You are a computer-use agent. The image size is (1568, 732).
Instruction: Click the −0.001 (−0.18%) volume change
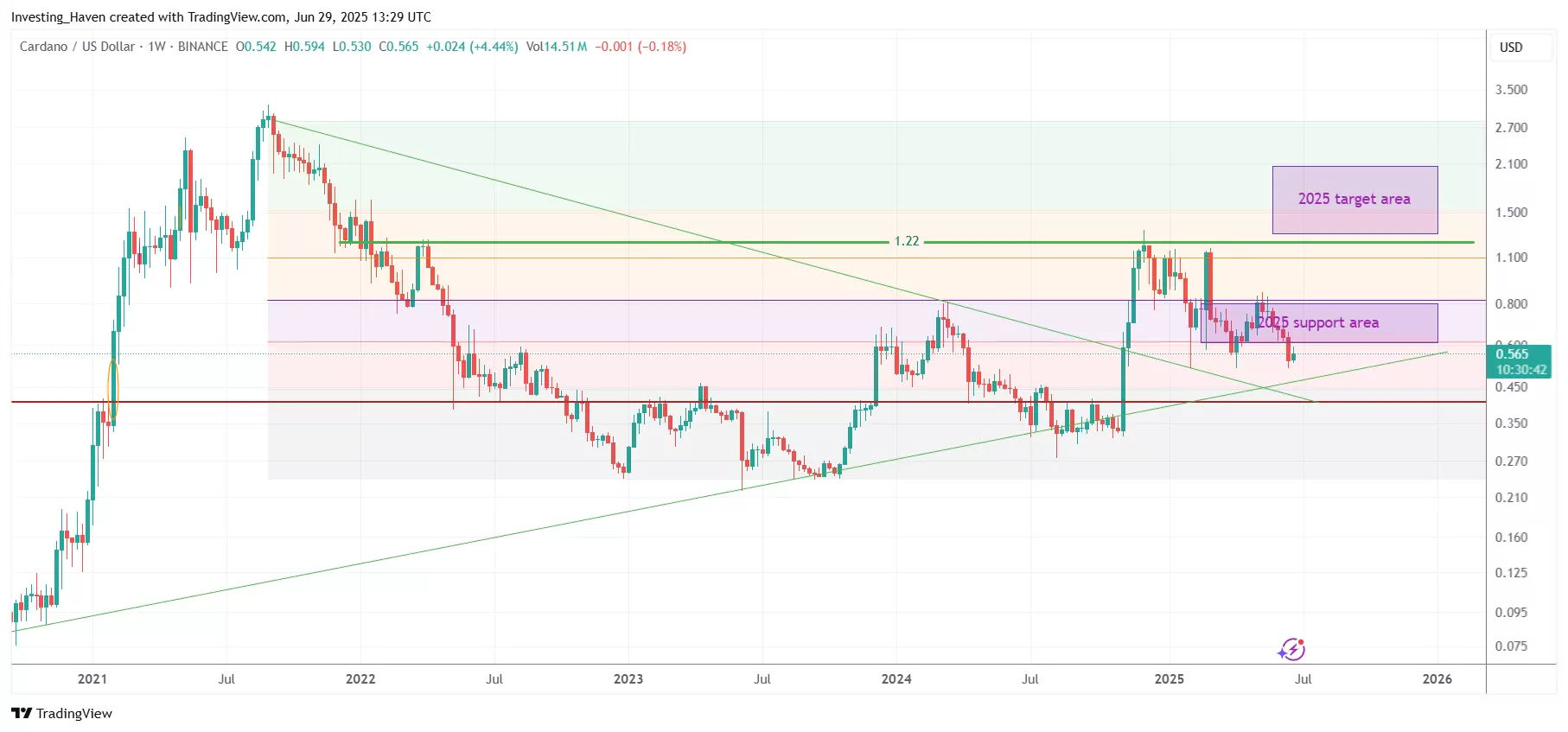641,47
